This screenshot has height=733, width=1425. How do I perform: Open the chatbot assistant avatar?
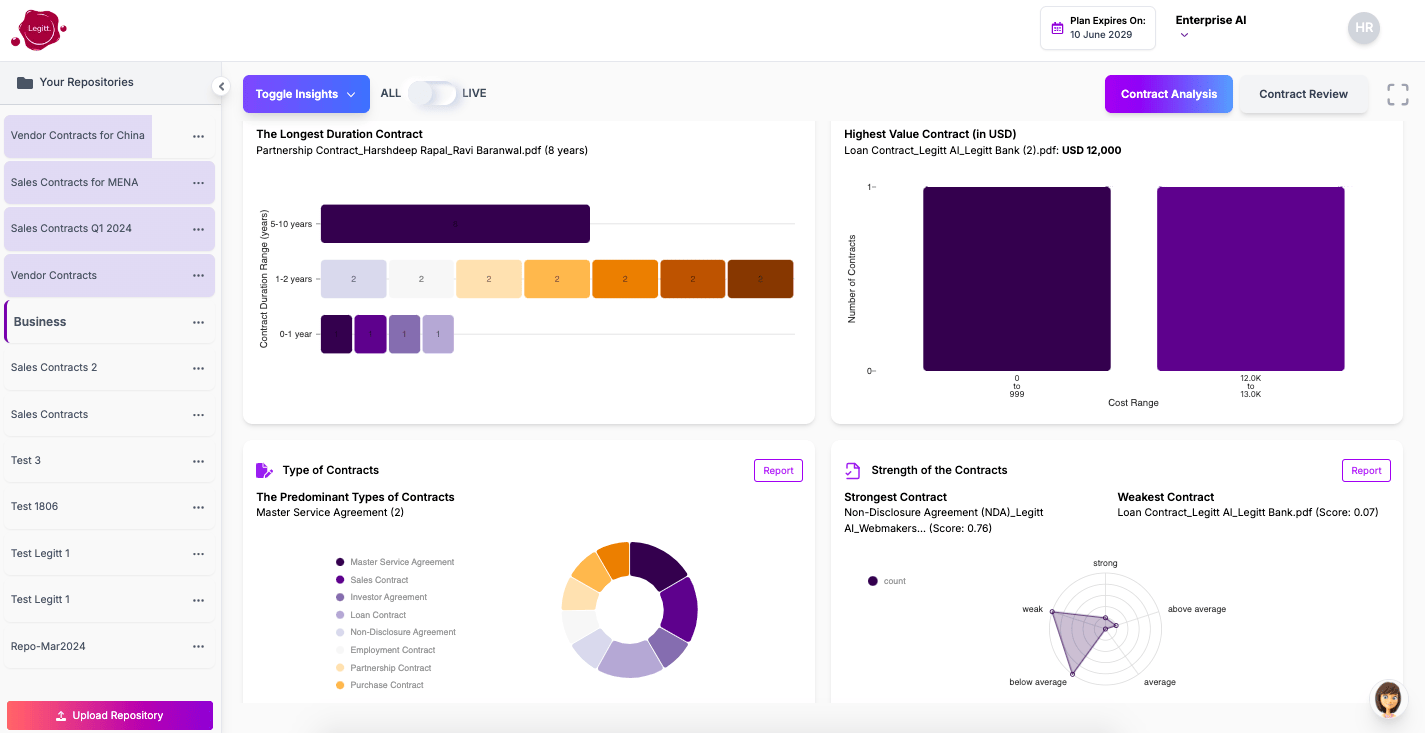point(1387,699)
